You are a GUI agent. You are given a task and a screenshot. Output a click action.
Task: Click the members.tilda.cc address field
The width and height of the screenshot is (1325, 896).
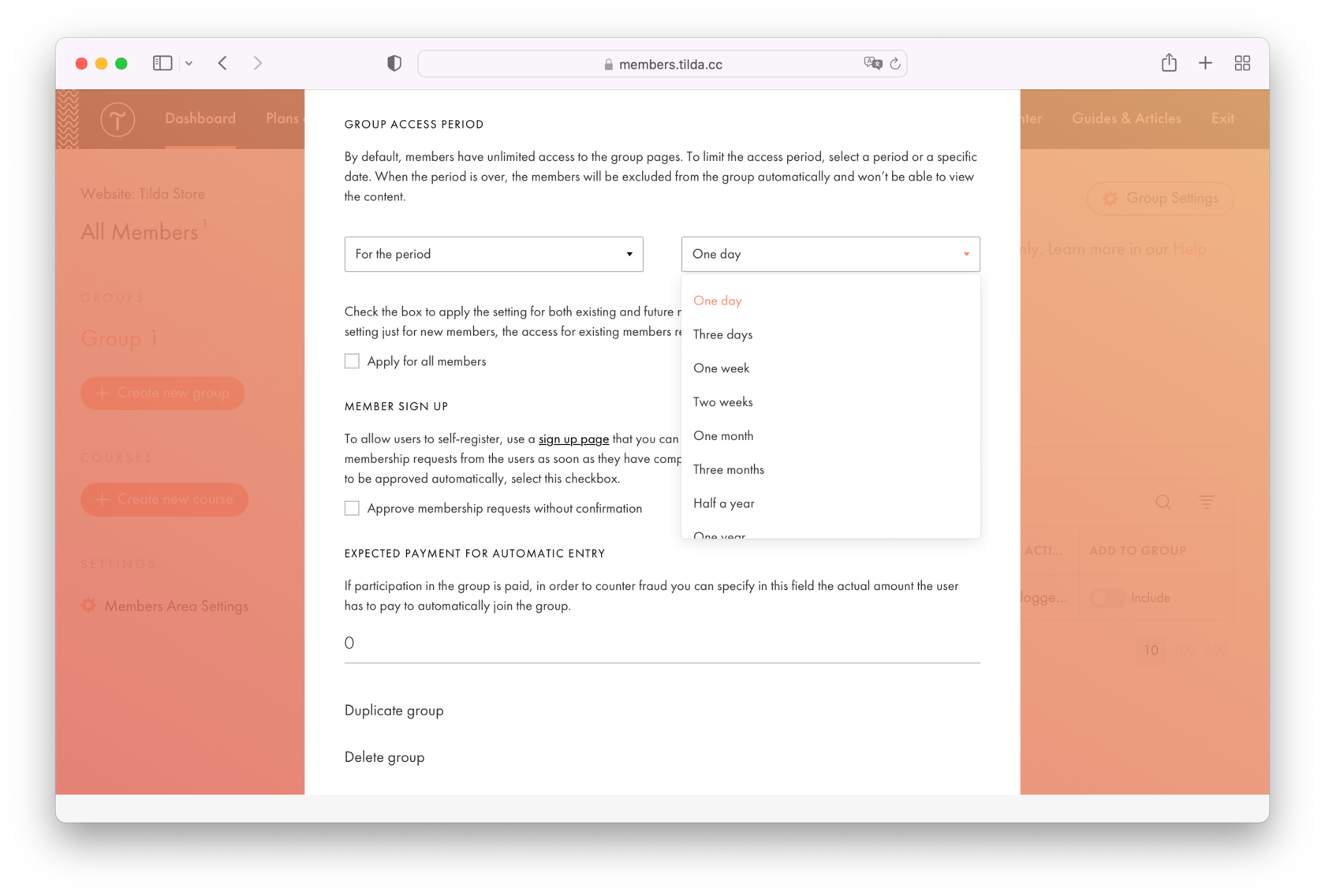662,64
